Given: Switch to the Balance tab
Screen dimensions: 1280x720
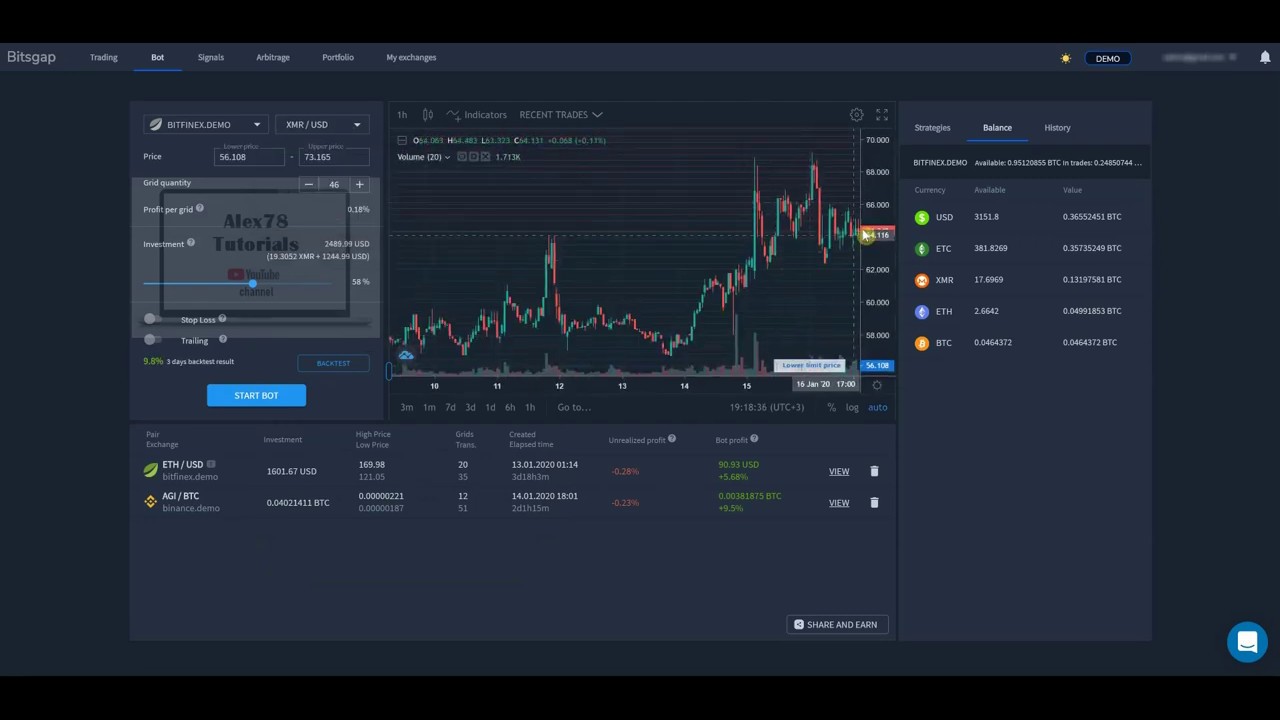Looking at the screenshot, I should (997, 128).
